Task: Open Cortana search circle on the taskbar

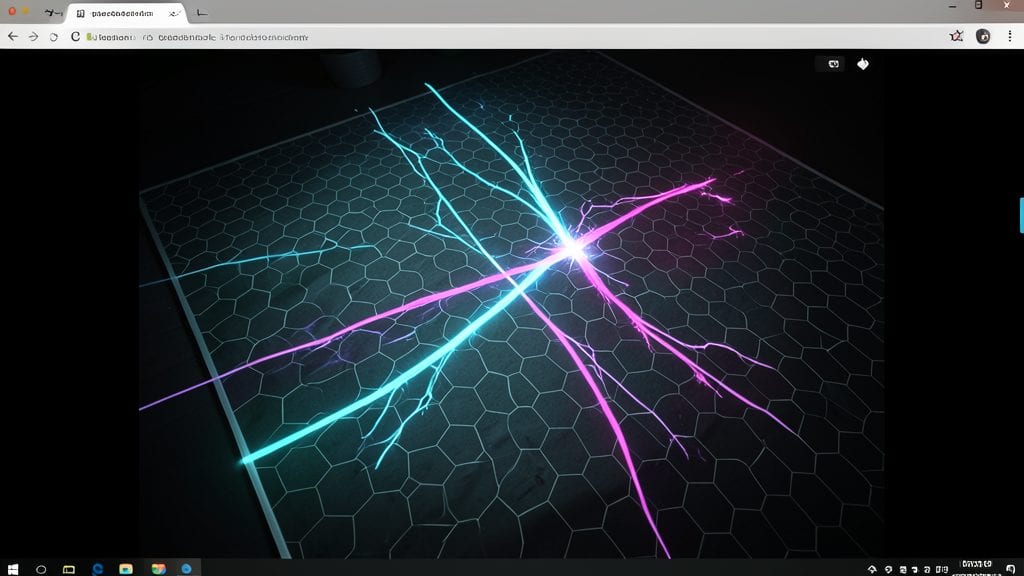Action: click(x=41, y=569)
